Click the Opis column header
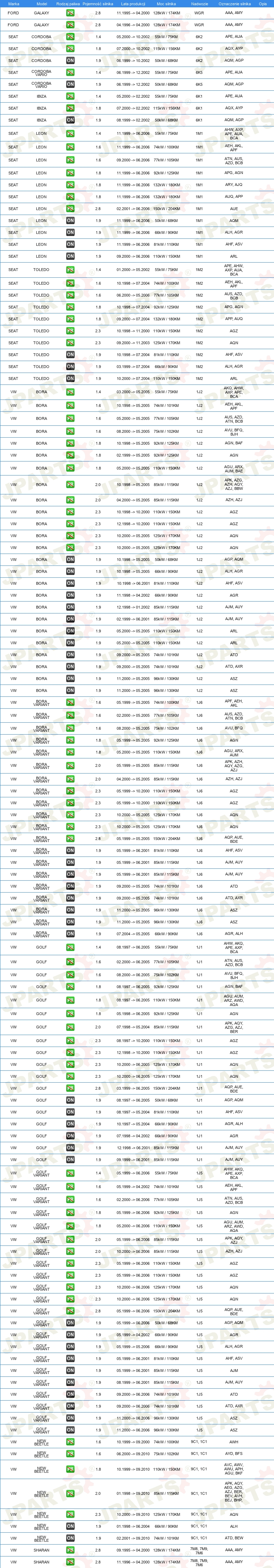The height and width of the screenshot is (1568, 274). click(x=262, y=4)
